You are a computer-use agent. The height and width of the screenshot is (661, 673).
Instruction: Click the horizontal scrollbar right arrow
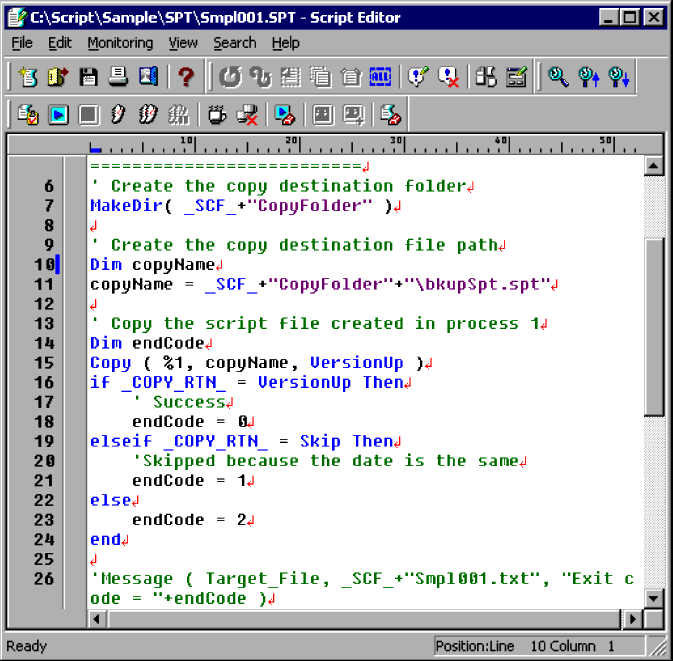point(632,619)
